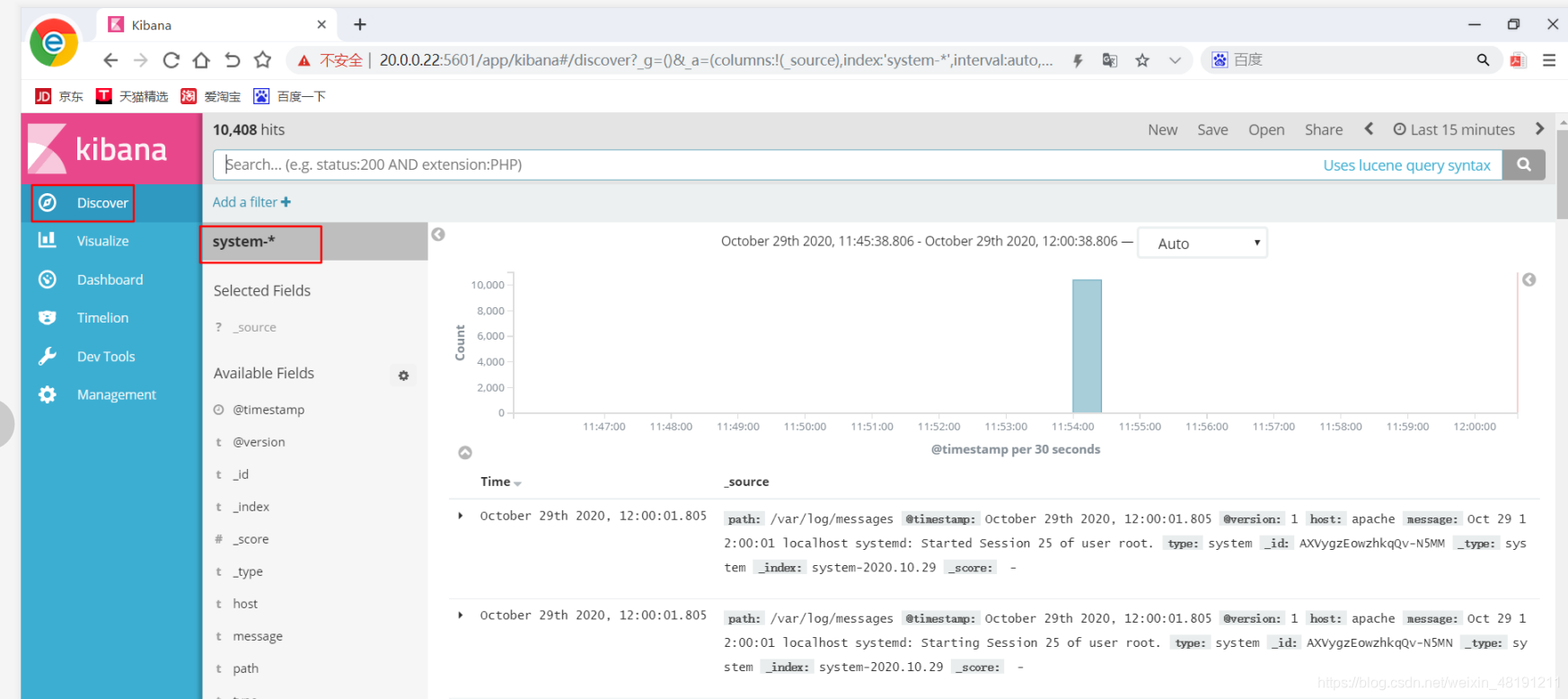Screen dimensions: 1568x699
Task: Move time range forward with right chevron
Action: 1539,128
